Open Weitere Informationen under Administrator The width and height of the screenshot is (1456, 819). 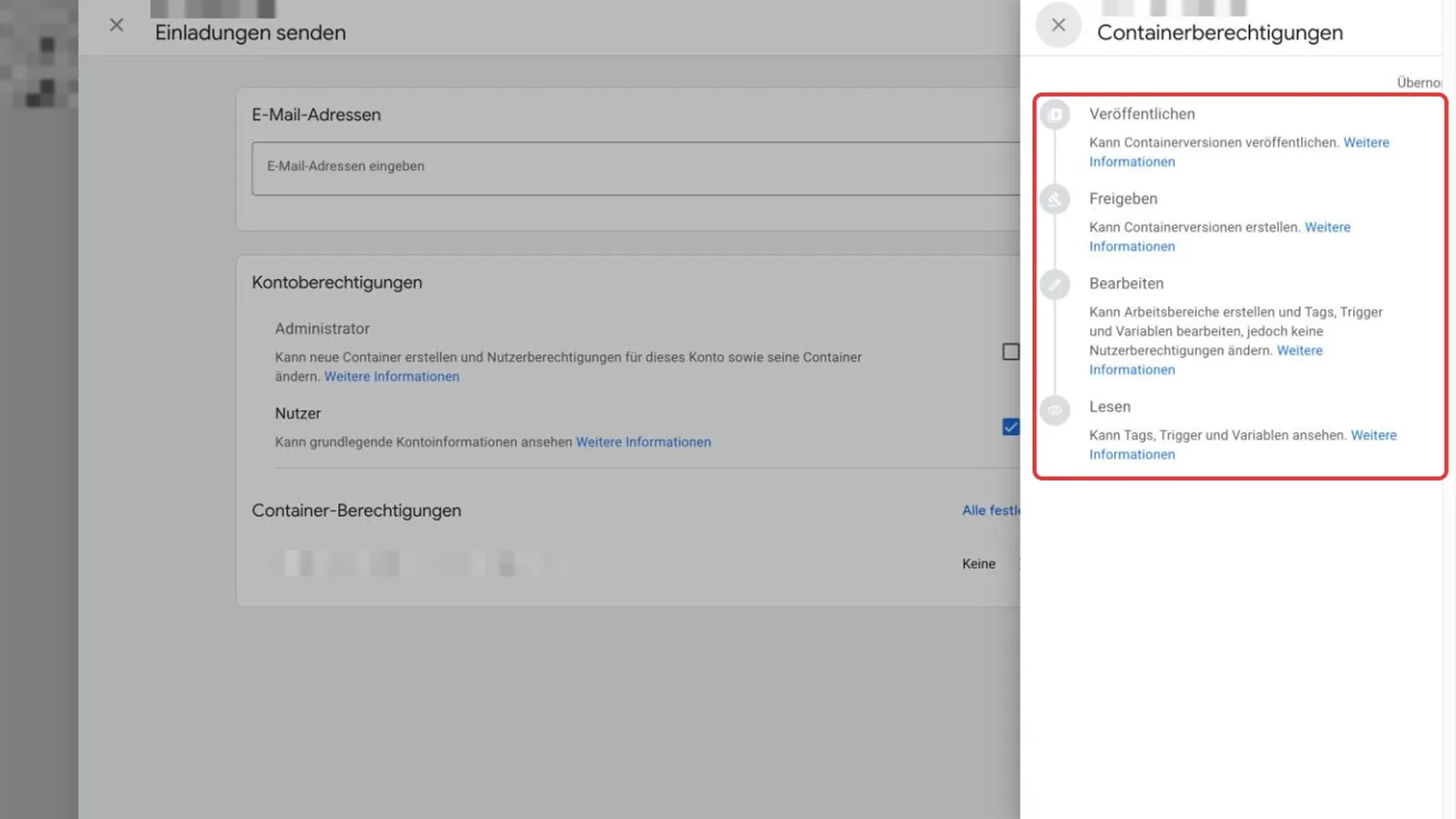pos(392,377)
